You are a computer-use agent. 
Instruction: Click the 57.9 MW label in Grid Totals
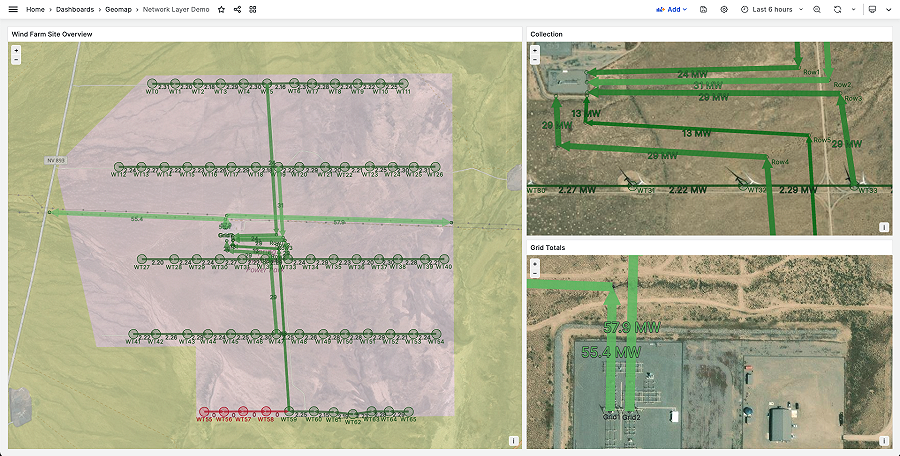(632, 328)
